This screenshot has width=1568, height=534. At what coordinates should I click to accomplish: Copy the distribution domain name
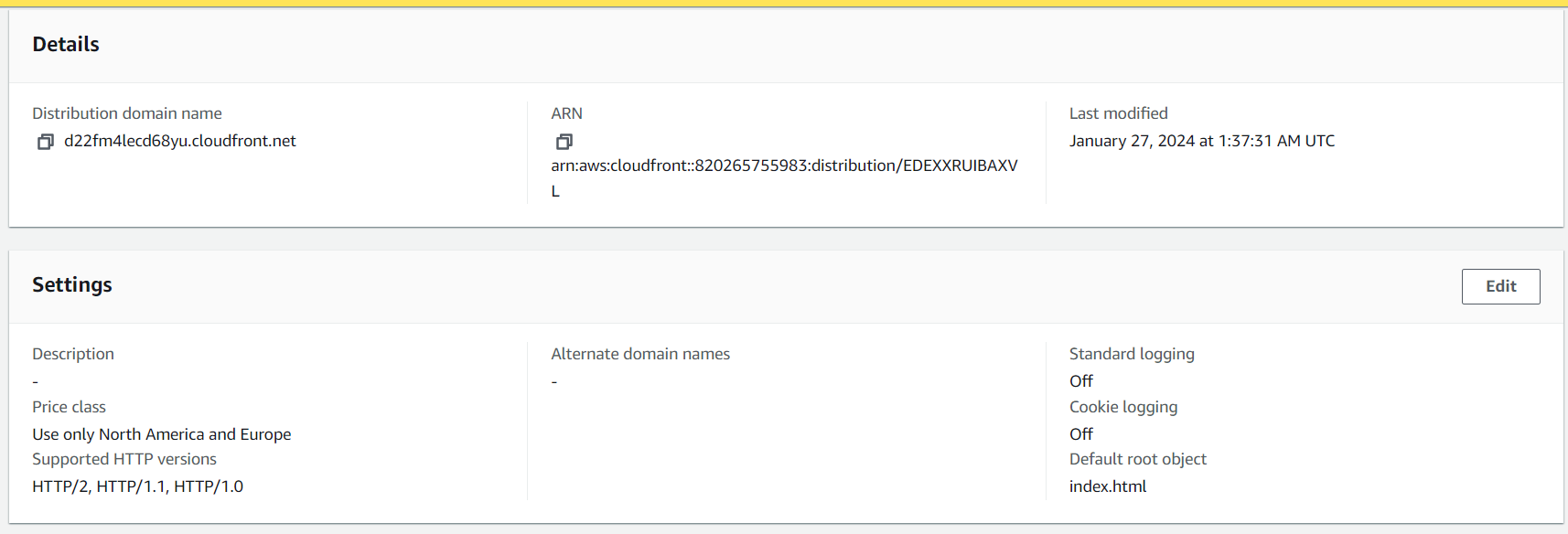45,142
